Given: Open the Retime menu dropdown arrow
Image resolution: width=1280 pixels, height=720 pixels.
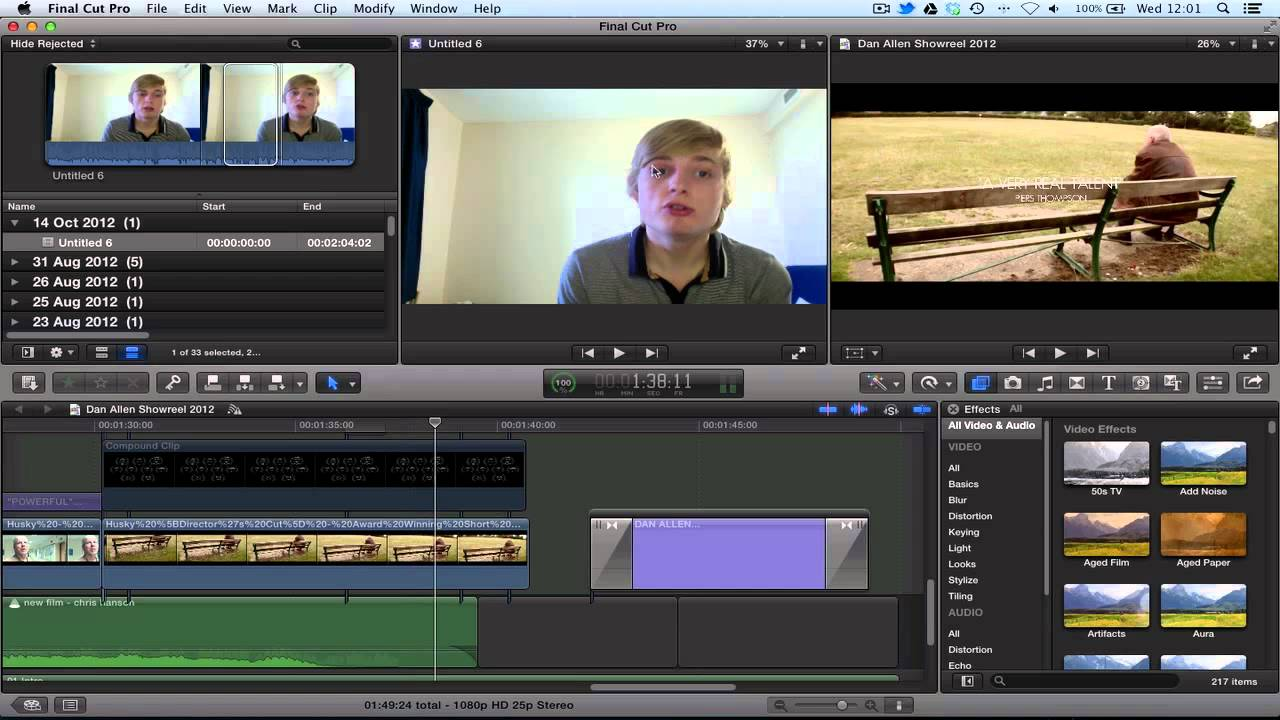Looking at the screenshot, I should click(948, 383).
